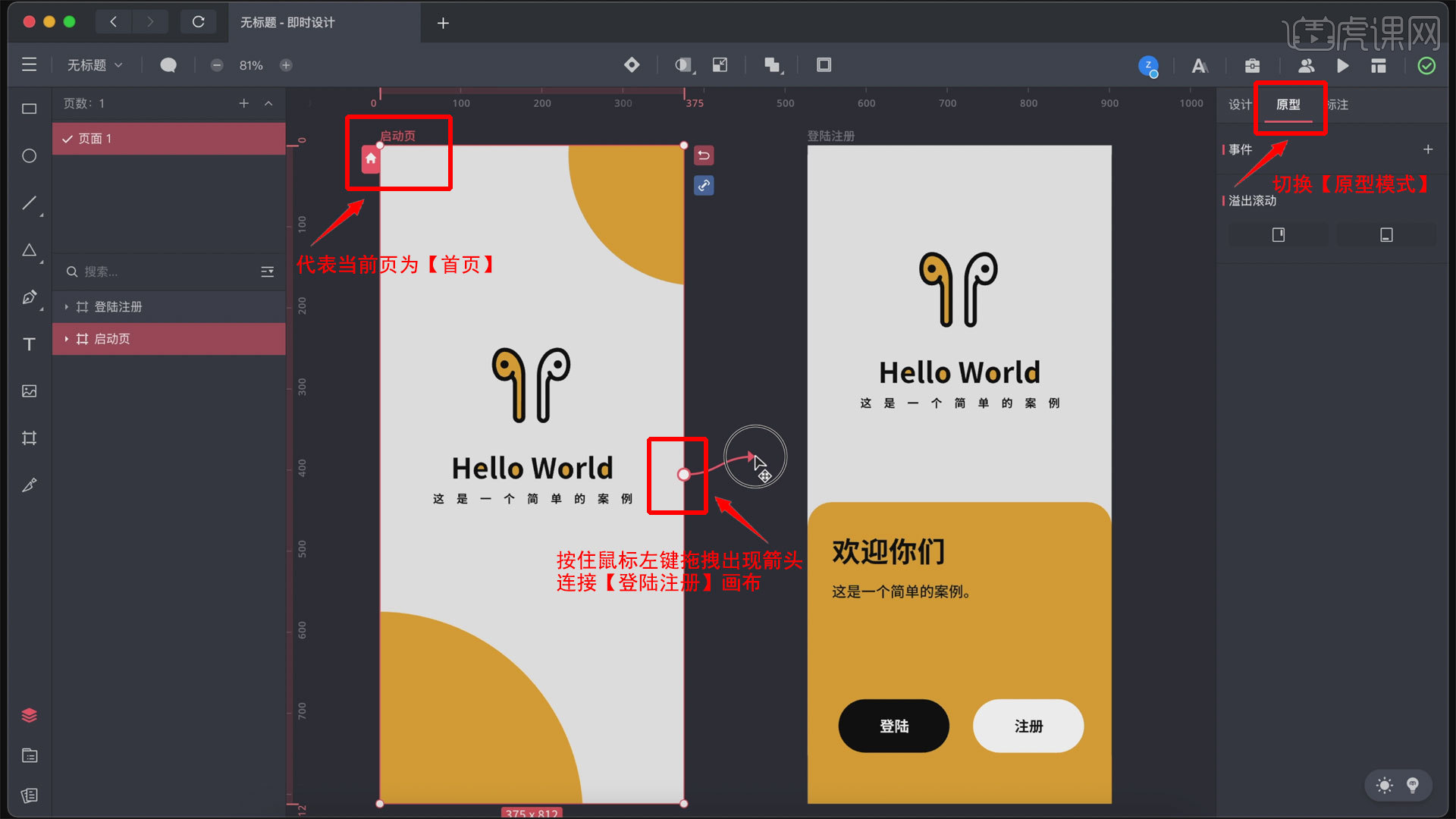This screenshot has height=819, width=1456.
Task: Open the 81% zoom level dropdown
Action: click(x=251, y=66)
